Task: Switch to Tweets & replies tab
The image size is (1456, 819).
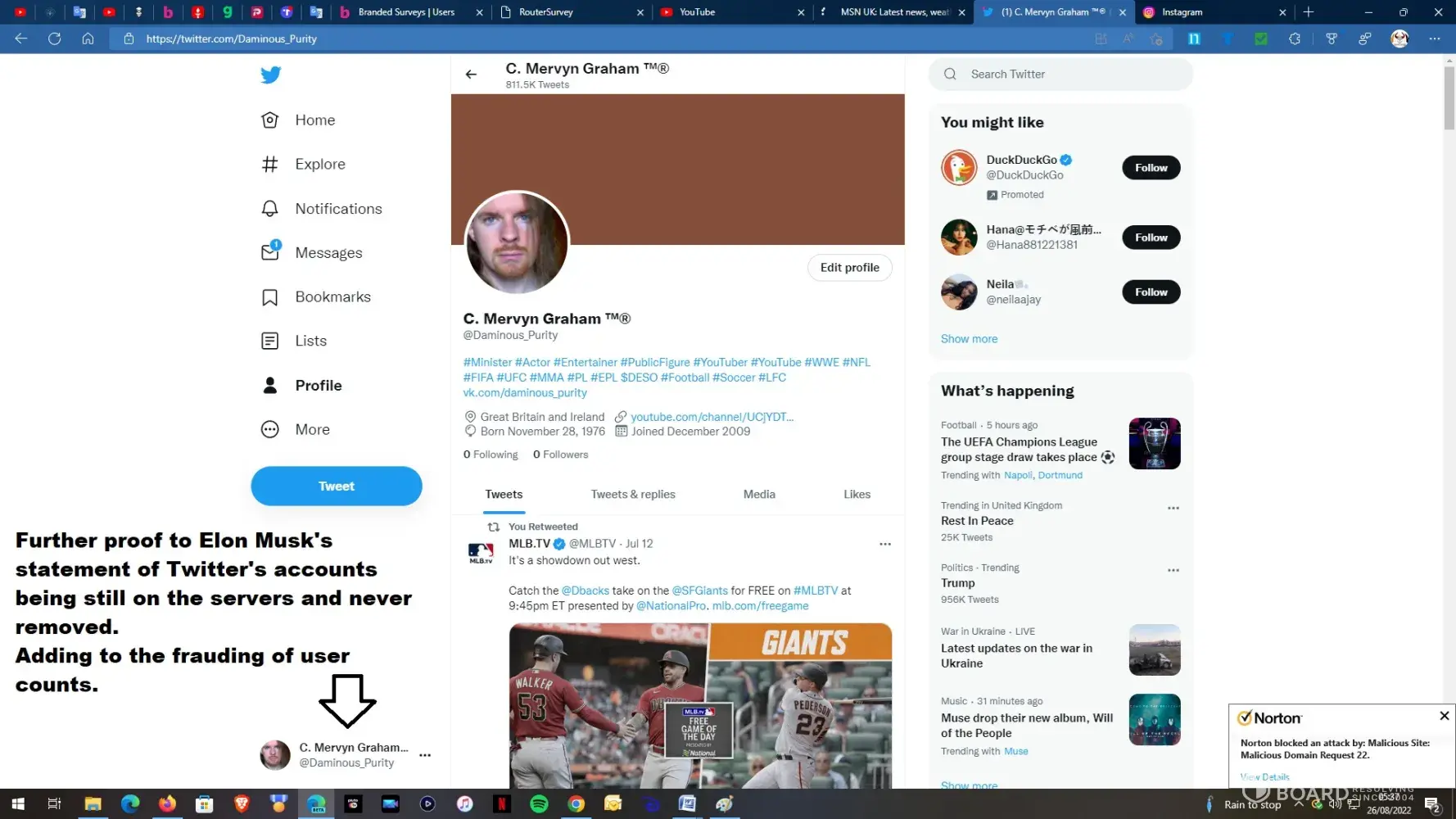Action: 632,495
